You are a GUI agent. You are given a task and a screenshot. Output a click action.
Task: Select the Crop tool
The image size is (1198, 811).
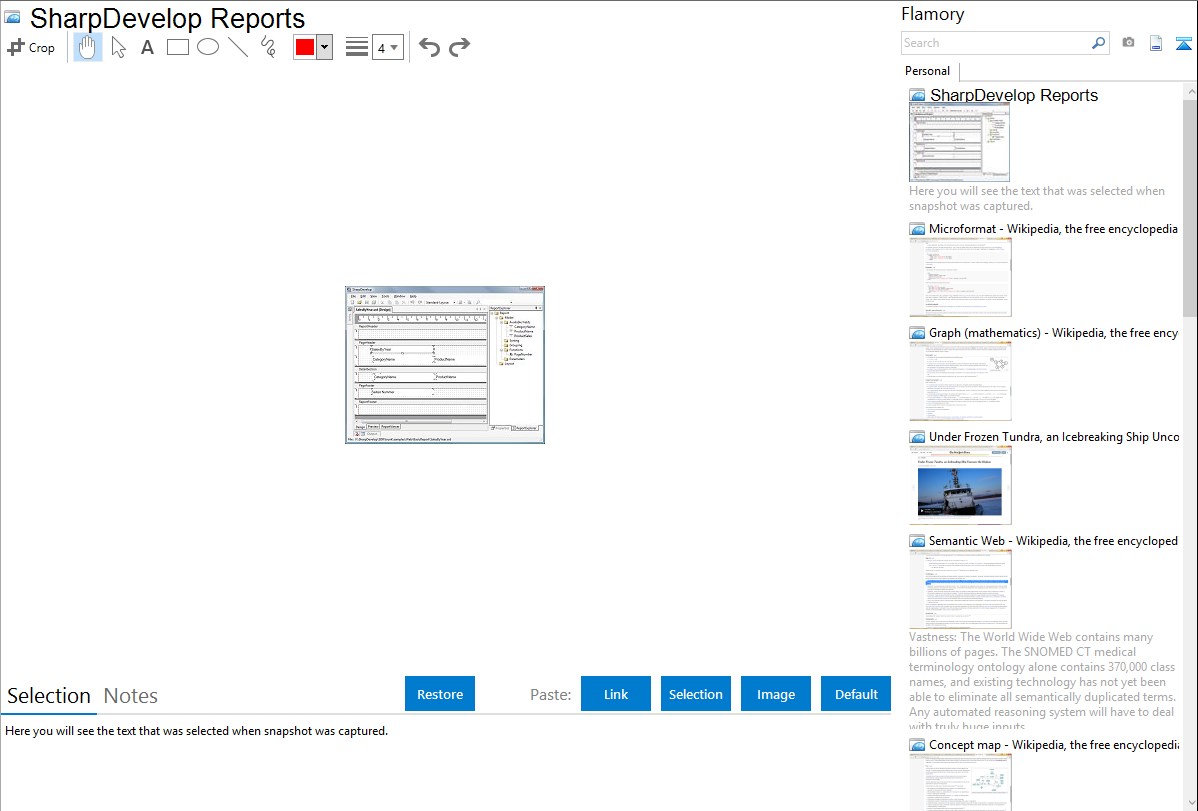tap(31, 47)
